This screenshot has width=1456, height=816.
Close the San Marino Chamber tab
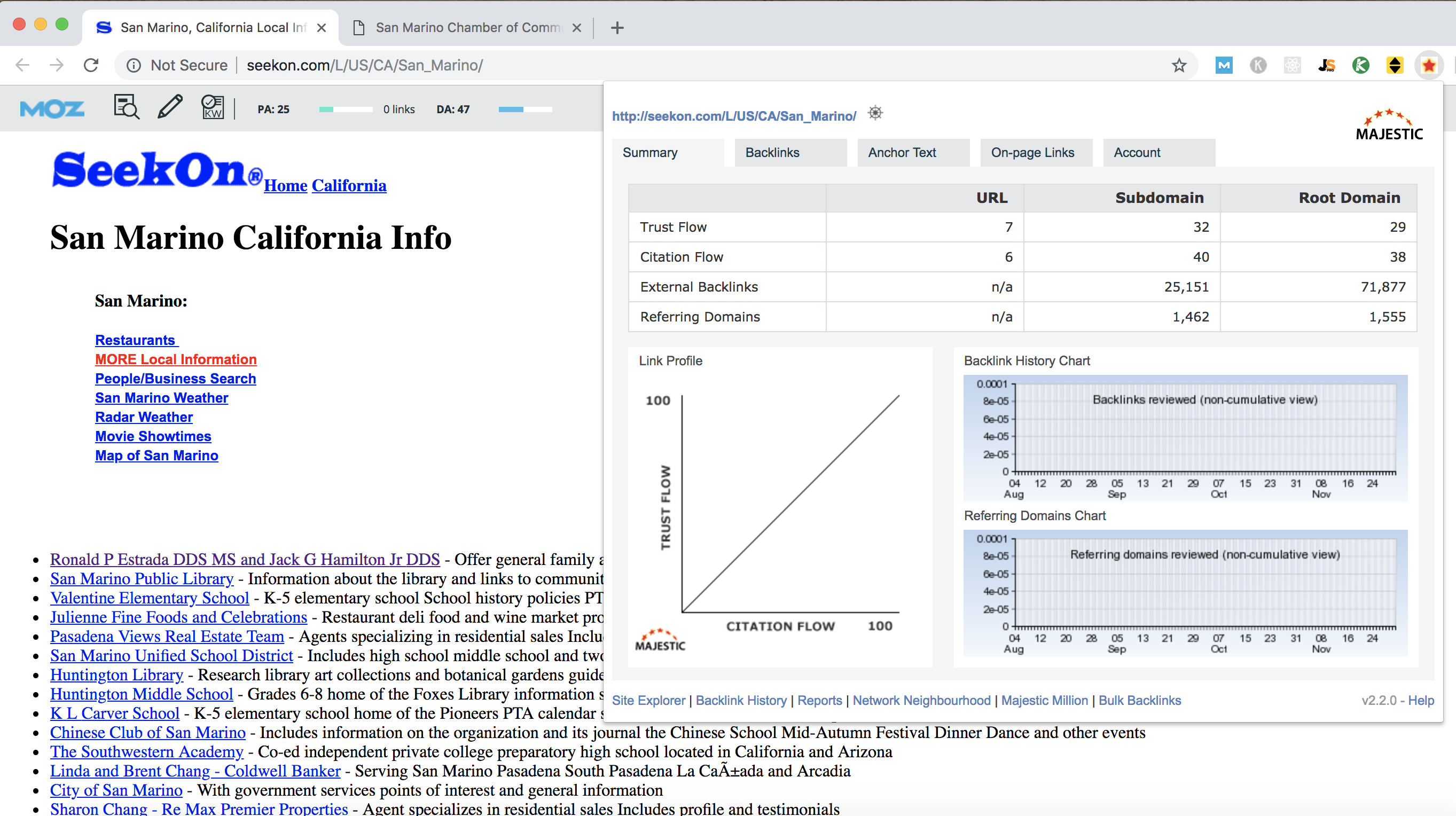pyautogui.click(x=576, y=28)
